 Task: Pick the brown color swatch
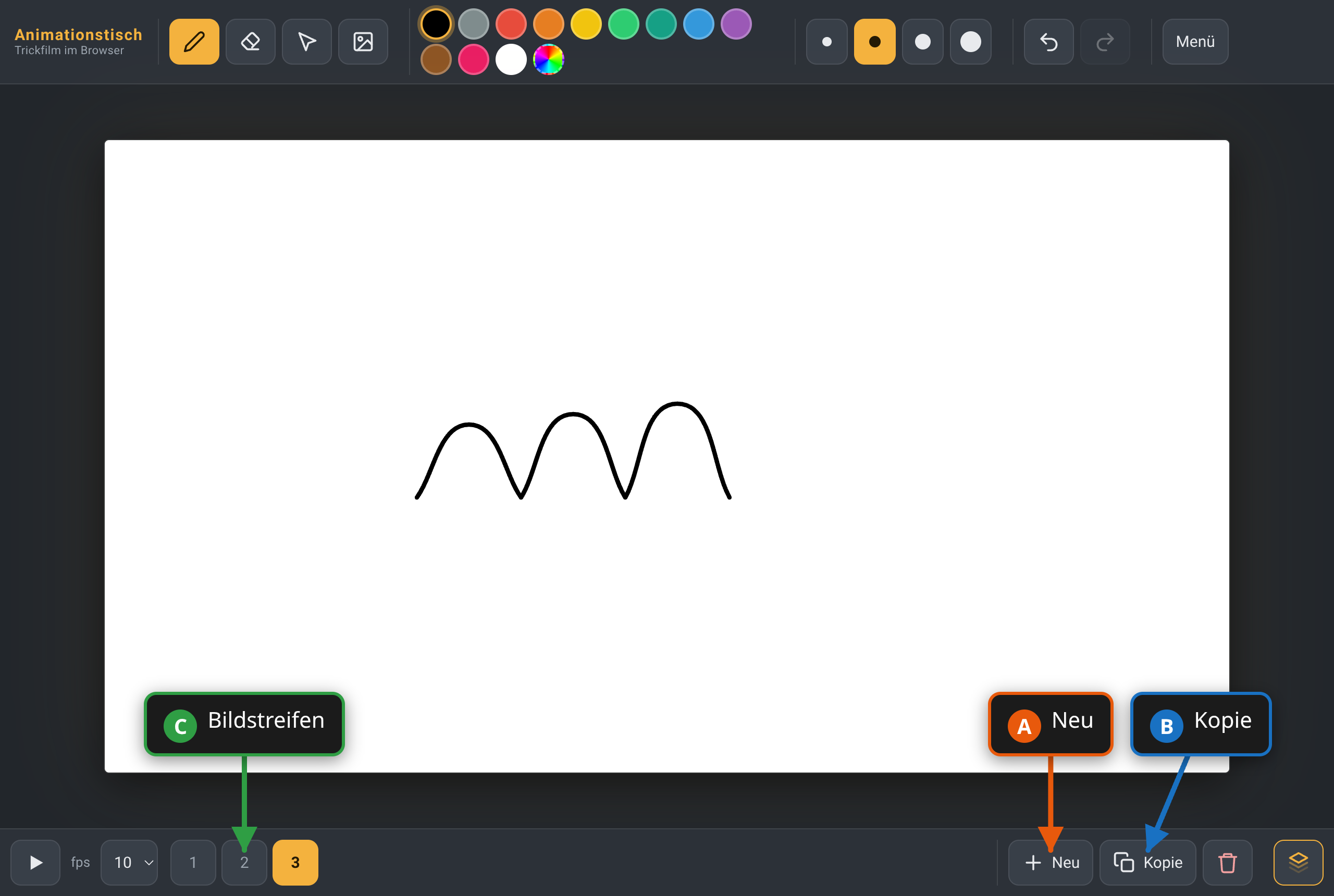[436, 59]
